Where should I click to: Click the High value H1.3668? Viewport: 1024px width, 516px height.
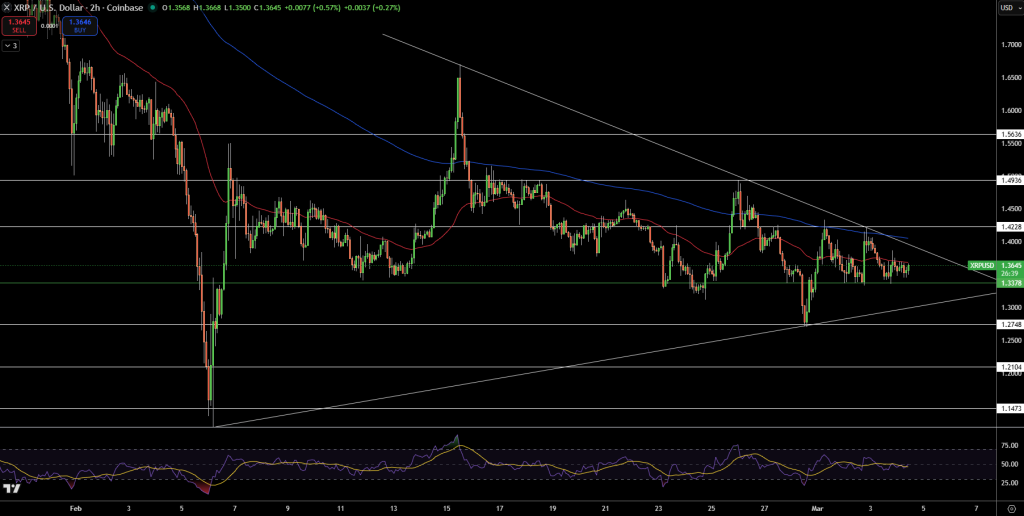(x=206, y=8)
